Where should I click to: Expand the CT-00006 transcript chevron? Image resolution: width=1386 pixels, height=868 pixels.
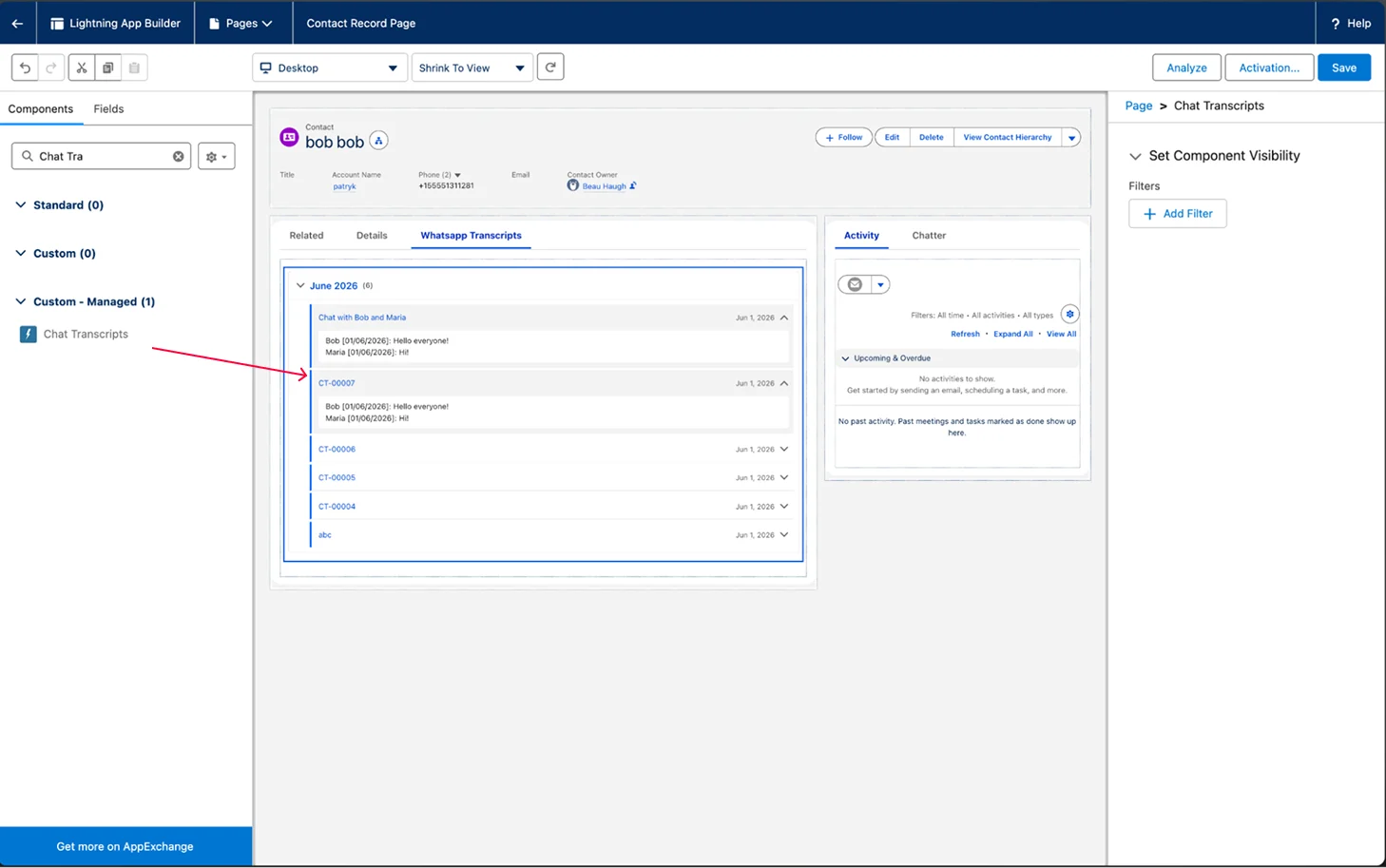[784, 449]
